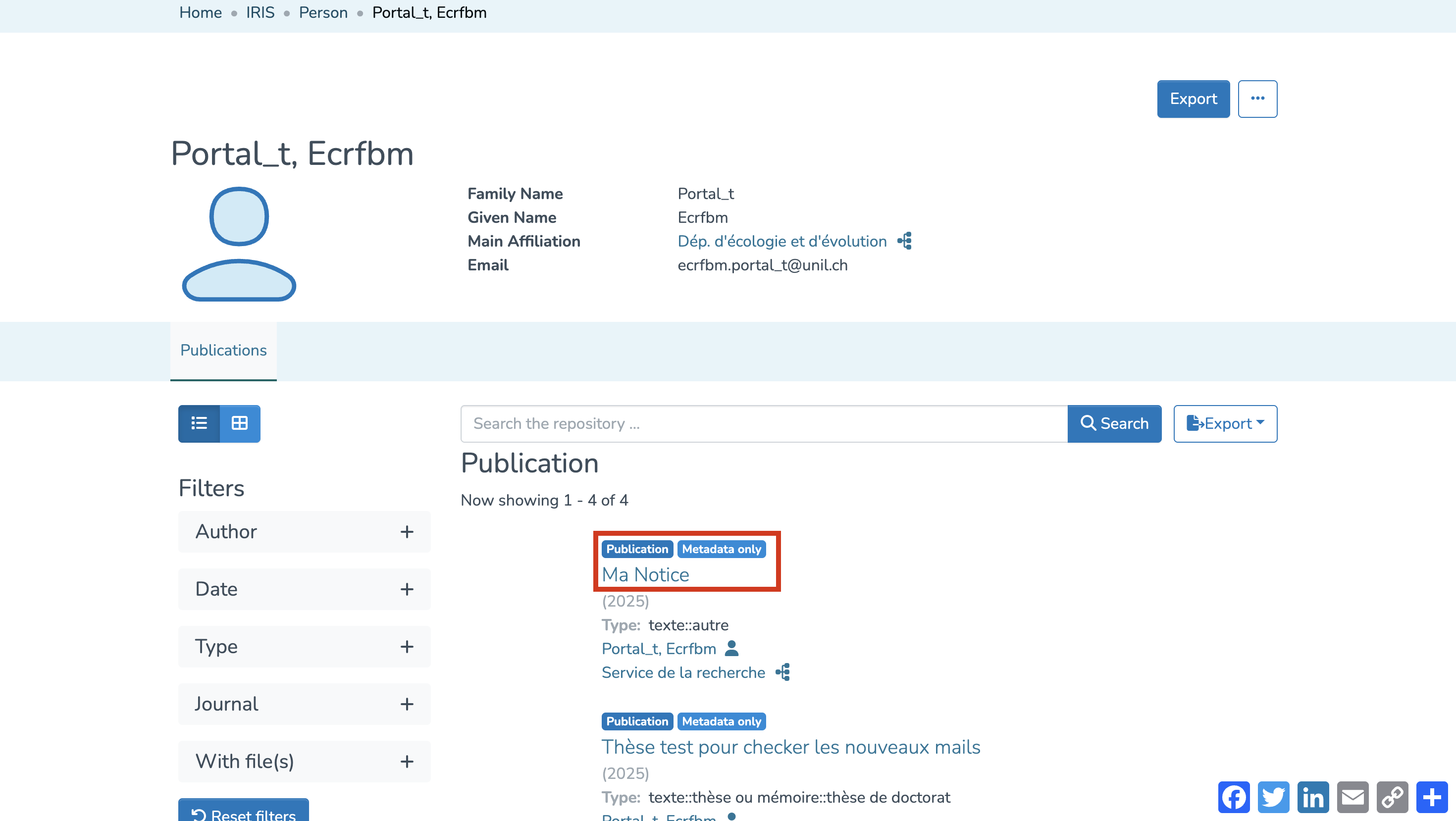Screen dimensions: 1456x821
Task: Click the Facebook share icon
Action: 1234,797
